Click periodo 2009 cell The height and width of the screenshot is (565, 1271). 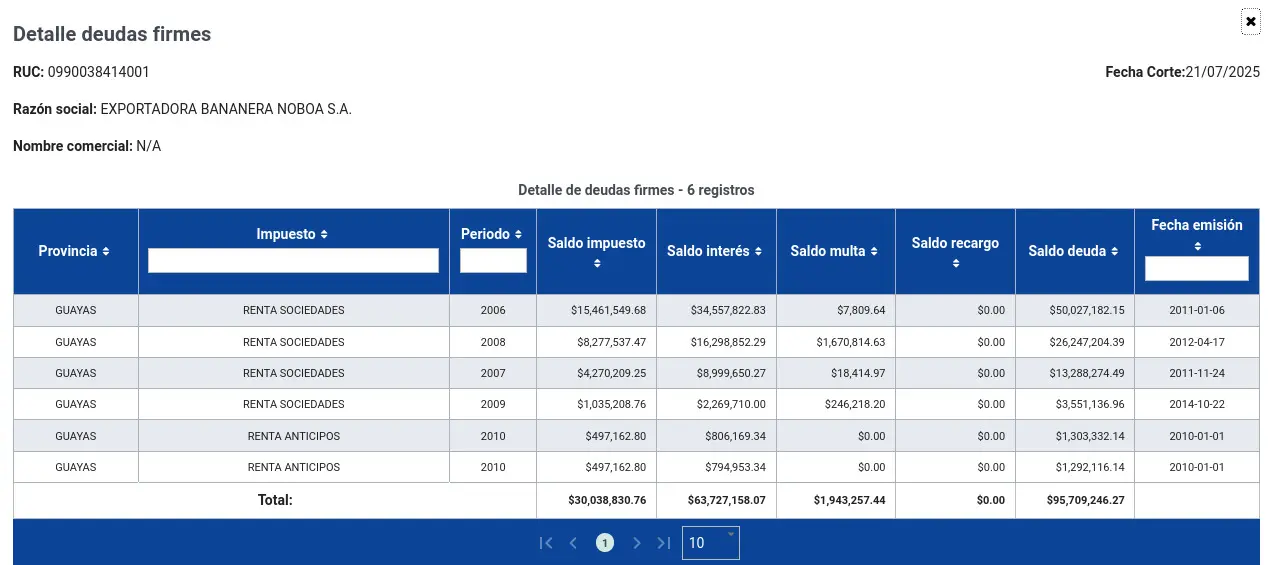493,404
